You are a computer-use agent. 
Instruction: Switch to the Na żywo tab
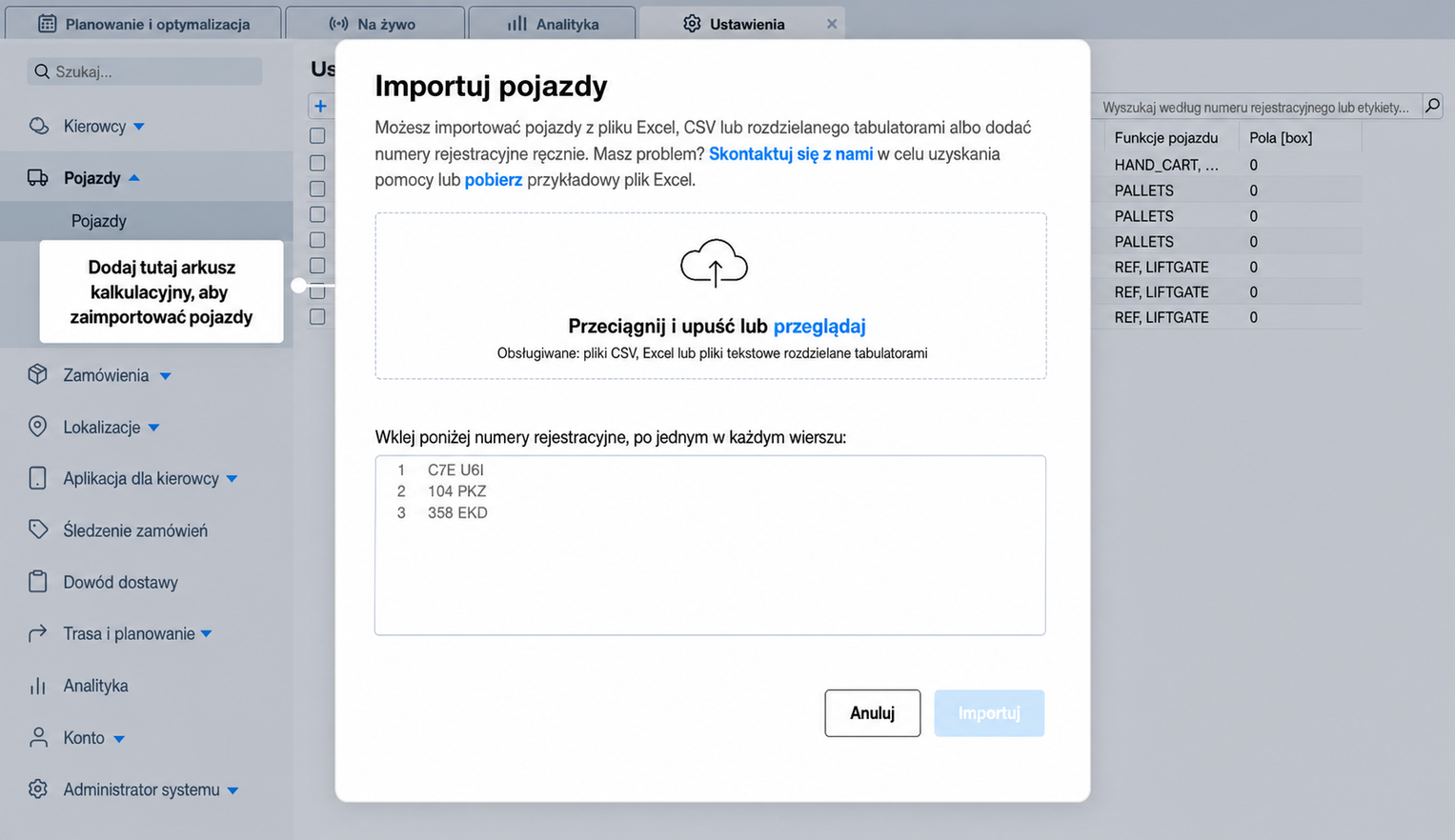[x=374, y=24]
